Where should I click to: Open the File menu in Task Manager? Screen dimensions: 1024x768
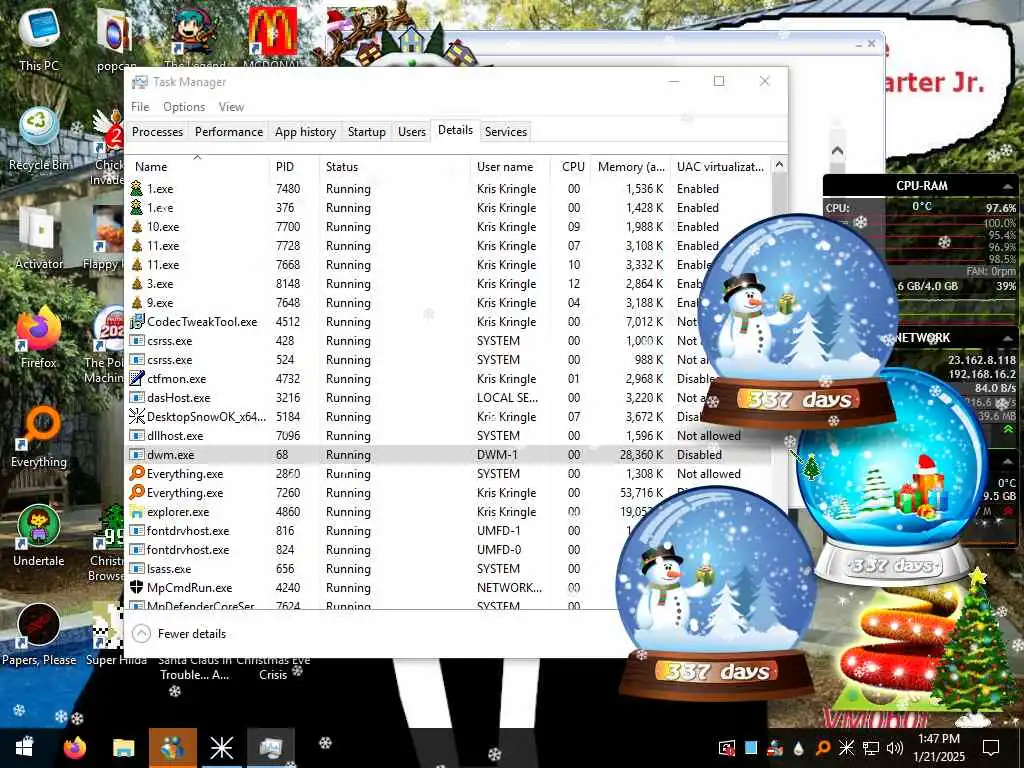140,106
